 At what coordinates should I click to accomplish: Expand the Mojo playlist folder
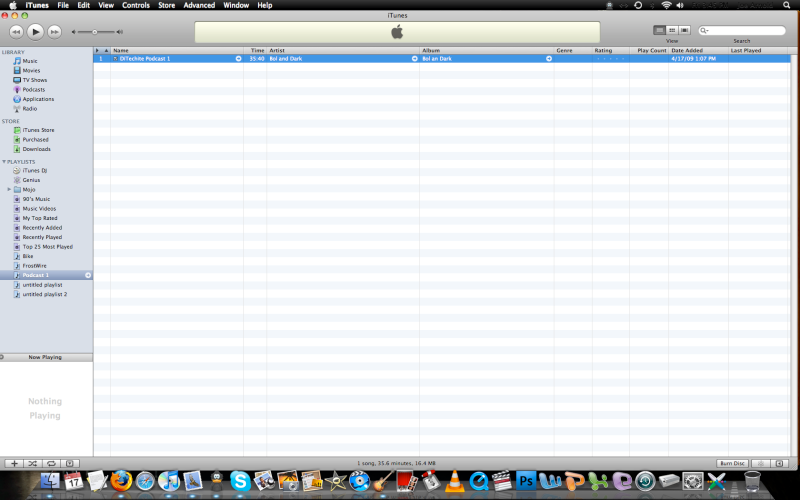pyautogui.click(x=9, y=189)
